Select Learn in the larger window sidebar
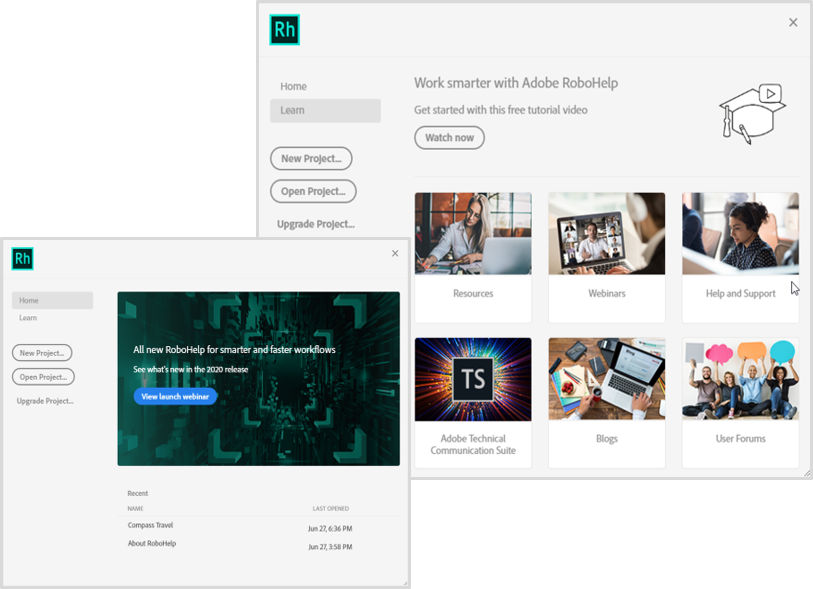This screenshot has width=813, height=589. (325, 110)
